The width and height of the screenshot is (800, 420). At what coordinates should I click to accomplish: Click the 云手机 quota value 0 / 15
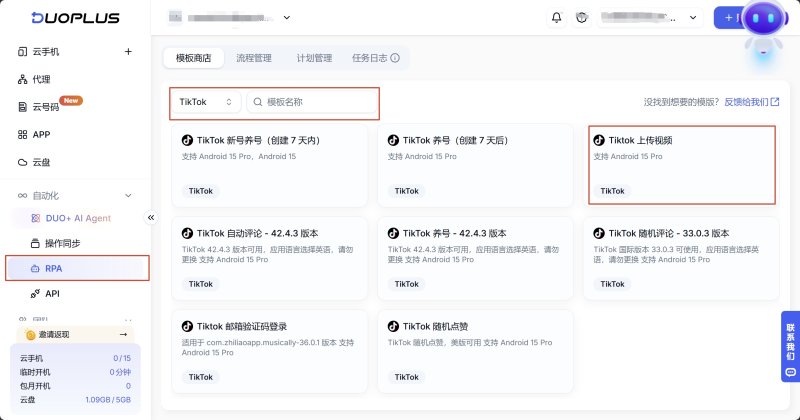point(122,358)
